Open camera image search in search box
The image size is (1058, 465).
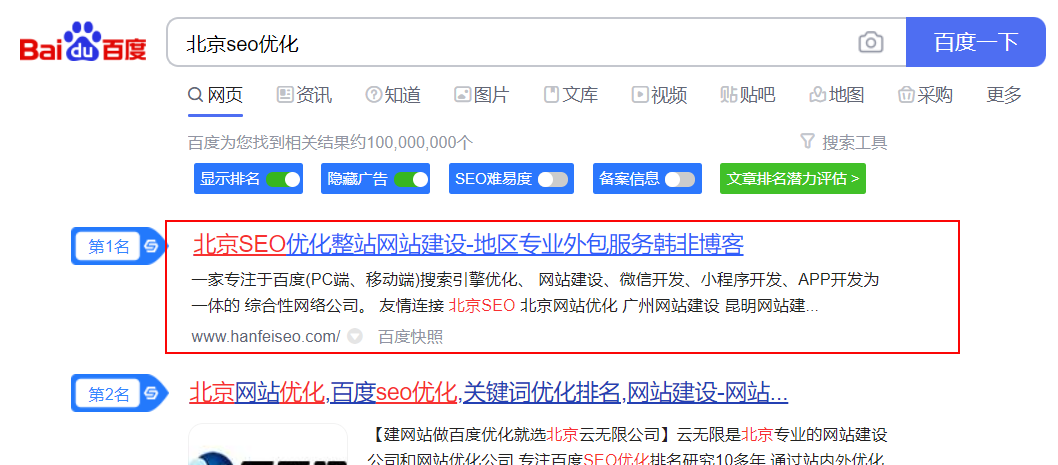coord(870,43)
